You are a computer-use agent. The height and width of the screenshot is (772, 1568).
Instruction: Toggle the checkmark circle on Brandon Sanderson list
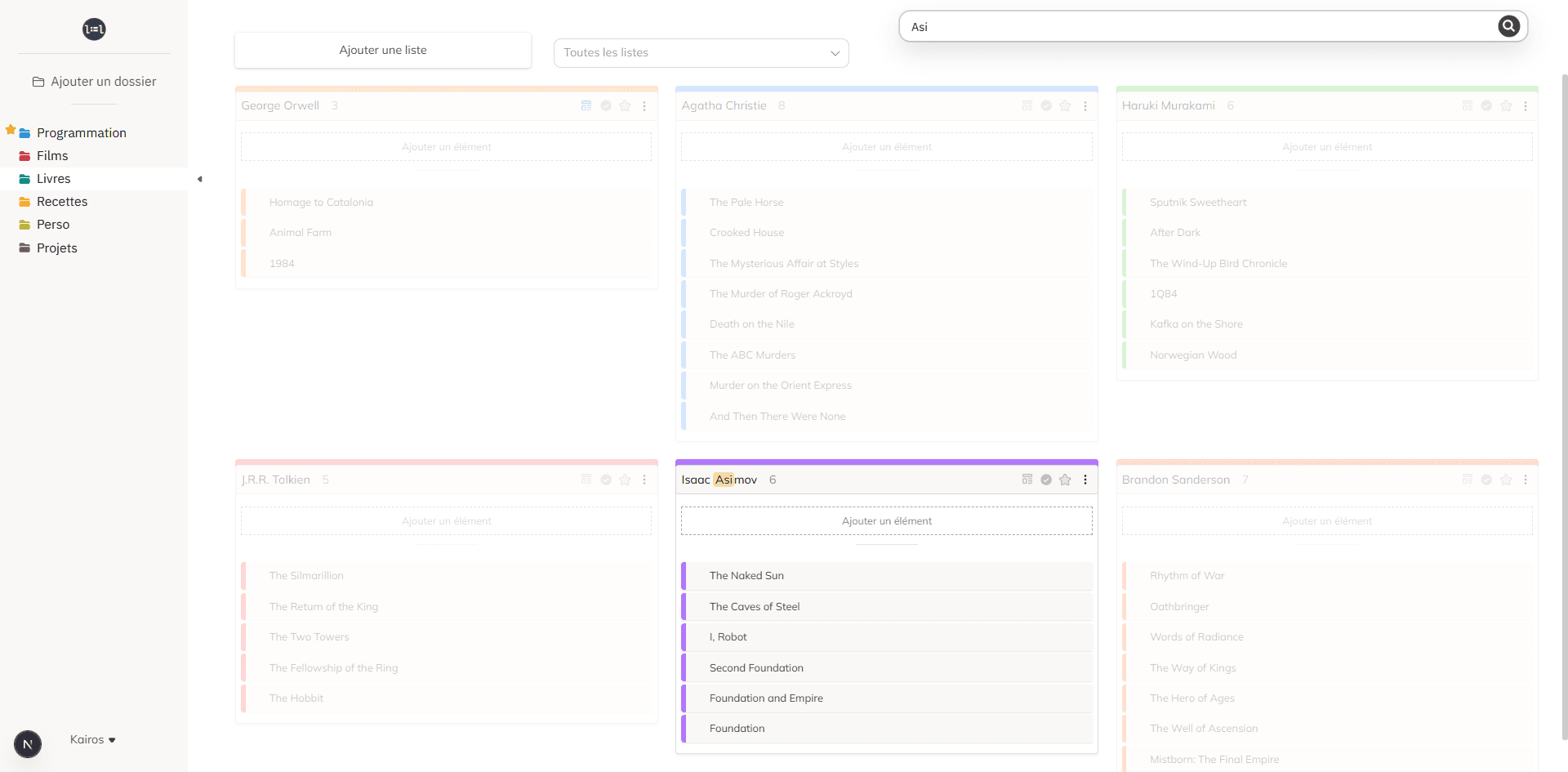(1486, 480)
